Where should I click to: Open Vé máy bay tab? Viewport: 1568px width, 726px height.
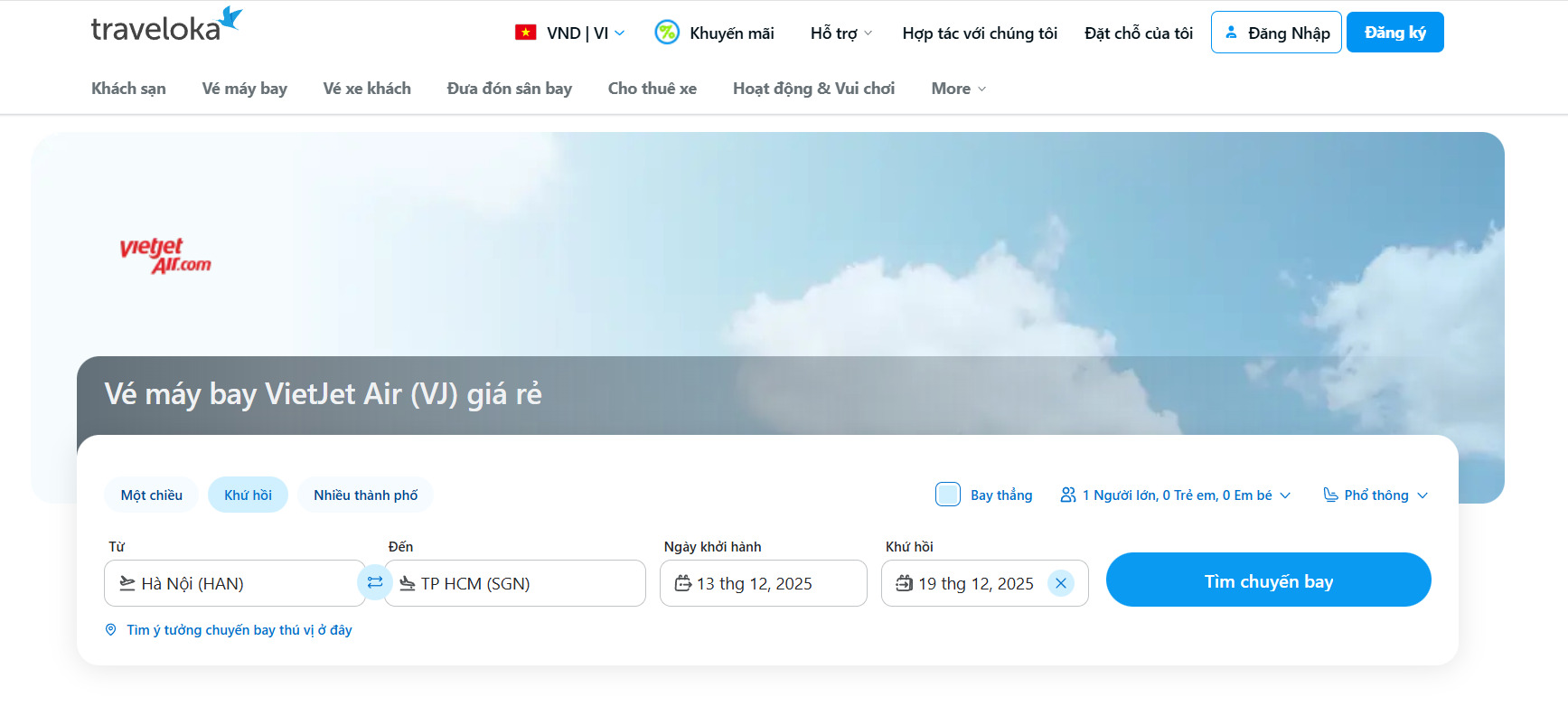(245, 89)
